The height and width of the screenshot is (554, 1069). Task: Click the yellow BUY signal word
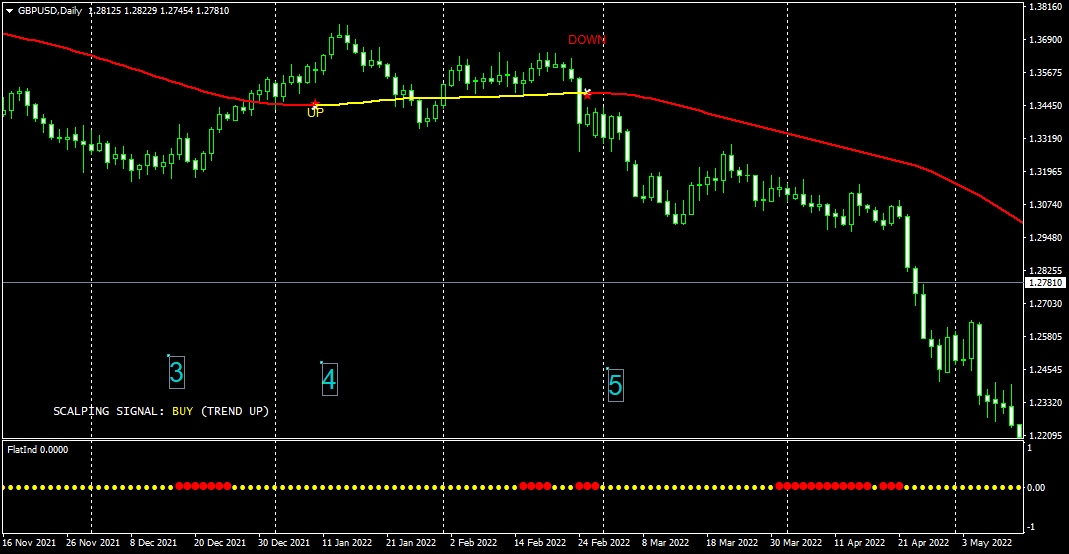[183, 411]
